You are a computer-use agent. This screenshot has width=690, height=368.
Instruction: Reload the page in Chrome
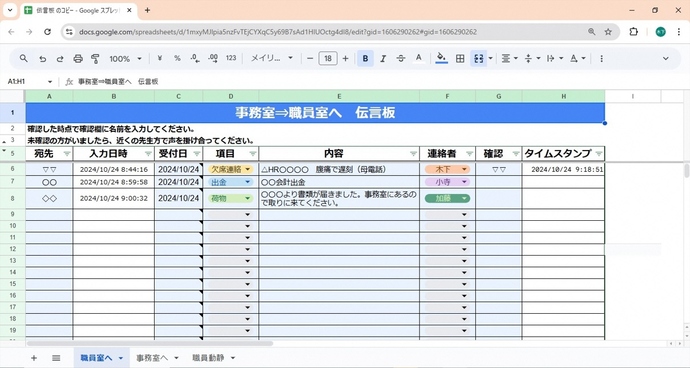click(x=47, y=32)
